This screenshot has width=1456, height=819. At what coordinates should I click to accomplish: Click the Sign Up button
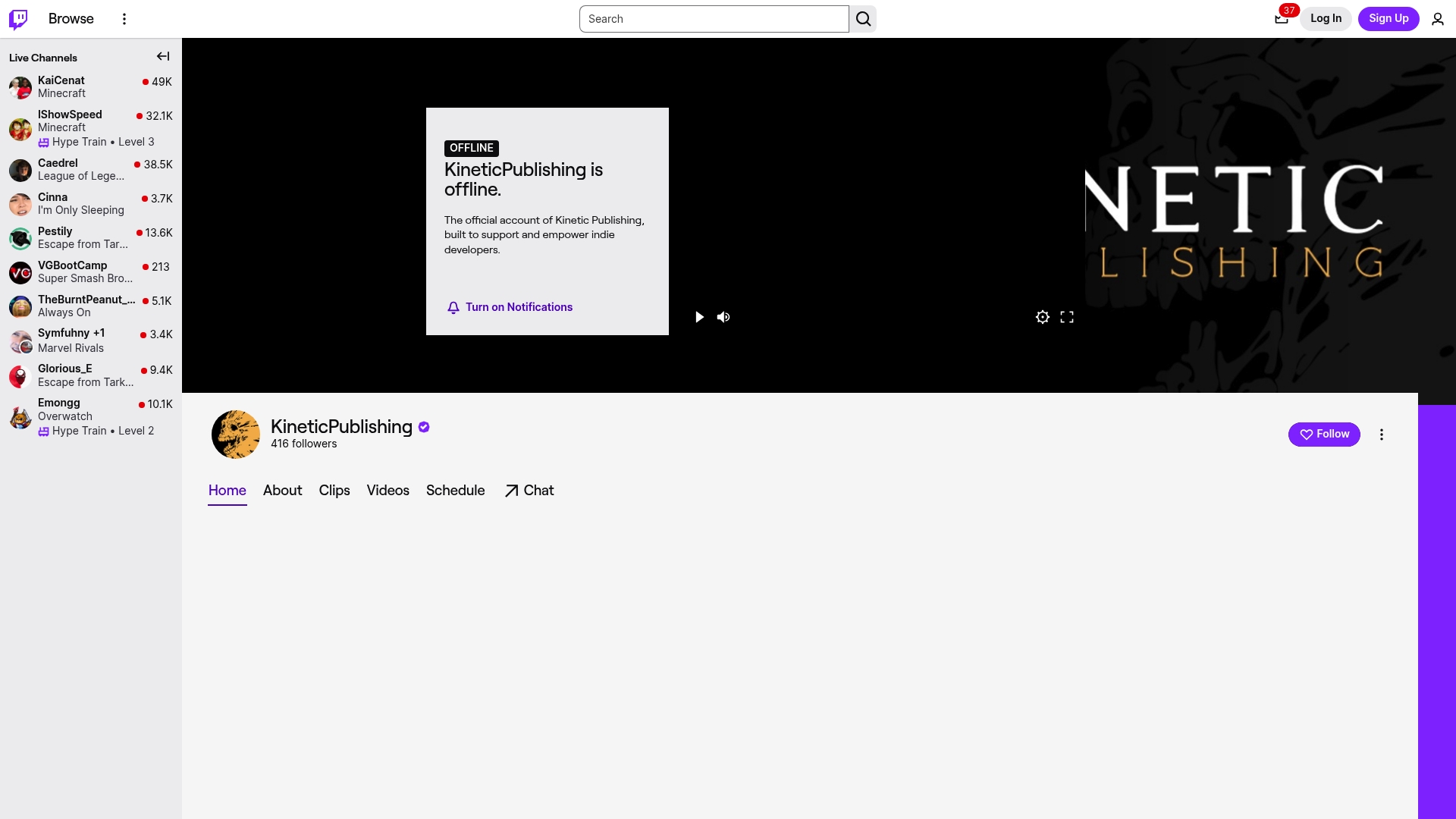pos(1389,19)
